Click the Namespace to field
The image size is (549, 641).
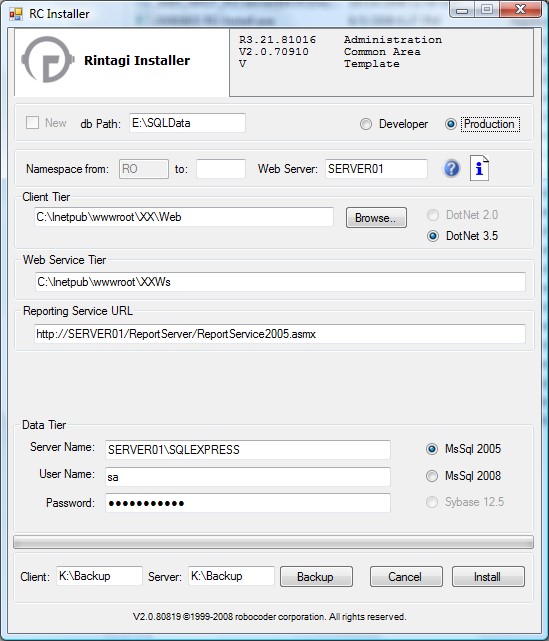221,169
